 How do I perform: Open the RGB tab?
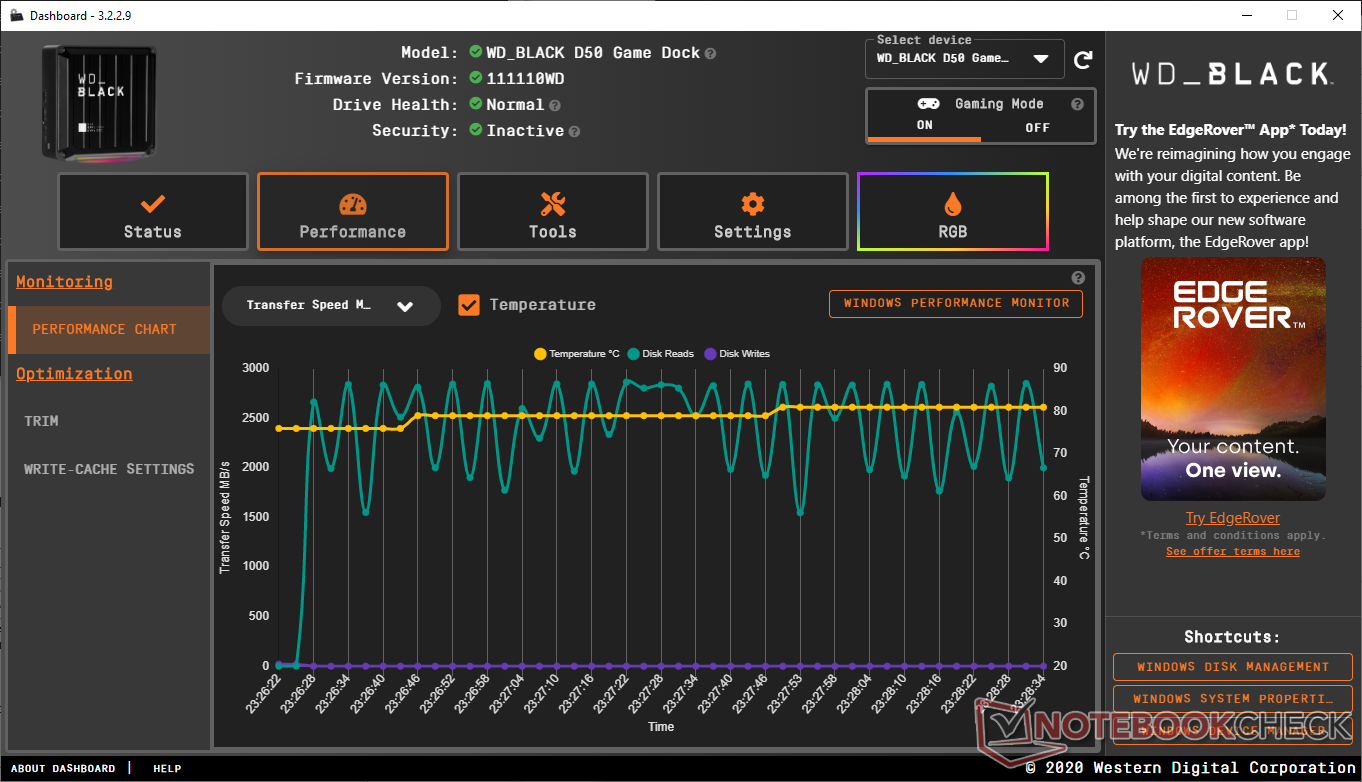(x=953, y=211)
